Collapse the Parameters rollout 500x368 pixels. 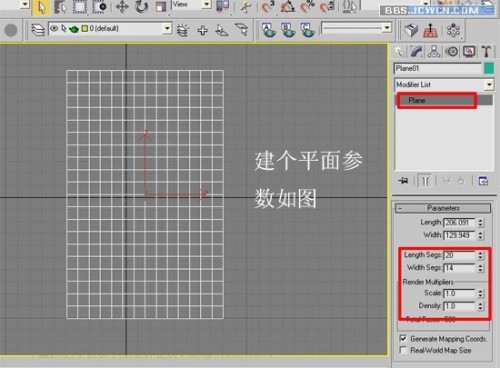click(443, 208)
